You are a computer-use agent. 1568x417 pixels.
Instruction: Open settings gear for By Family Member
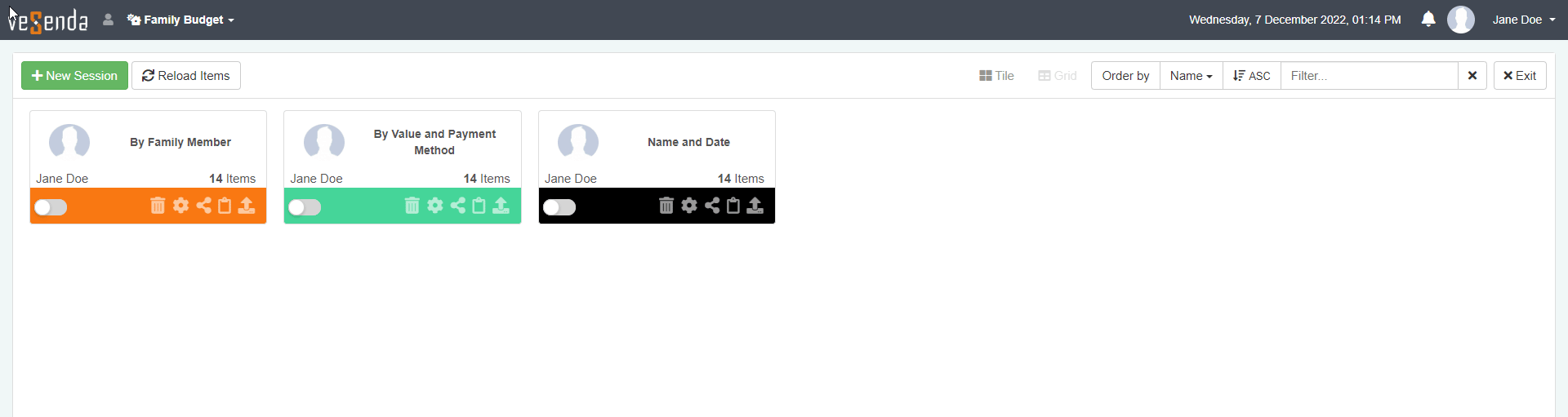[180, 206]
